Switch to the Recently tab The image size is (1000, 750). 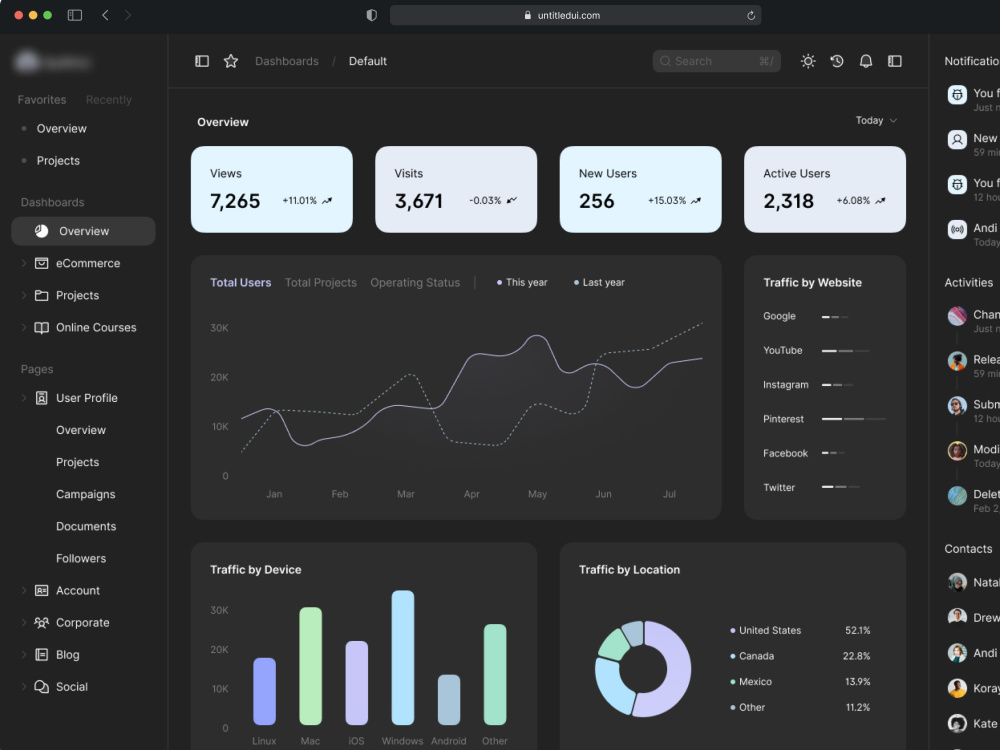[x=108, y=99]
